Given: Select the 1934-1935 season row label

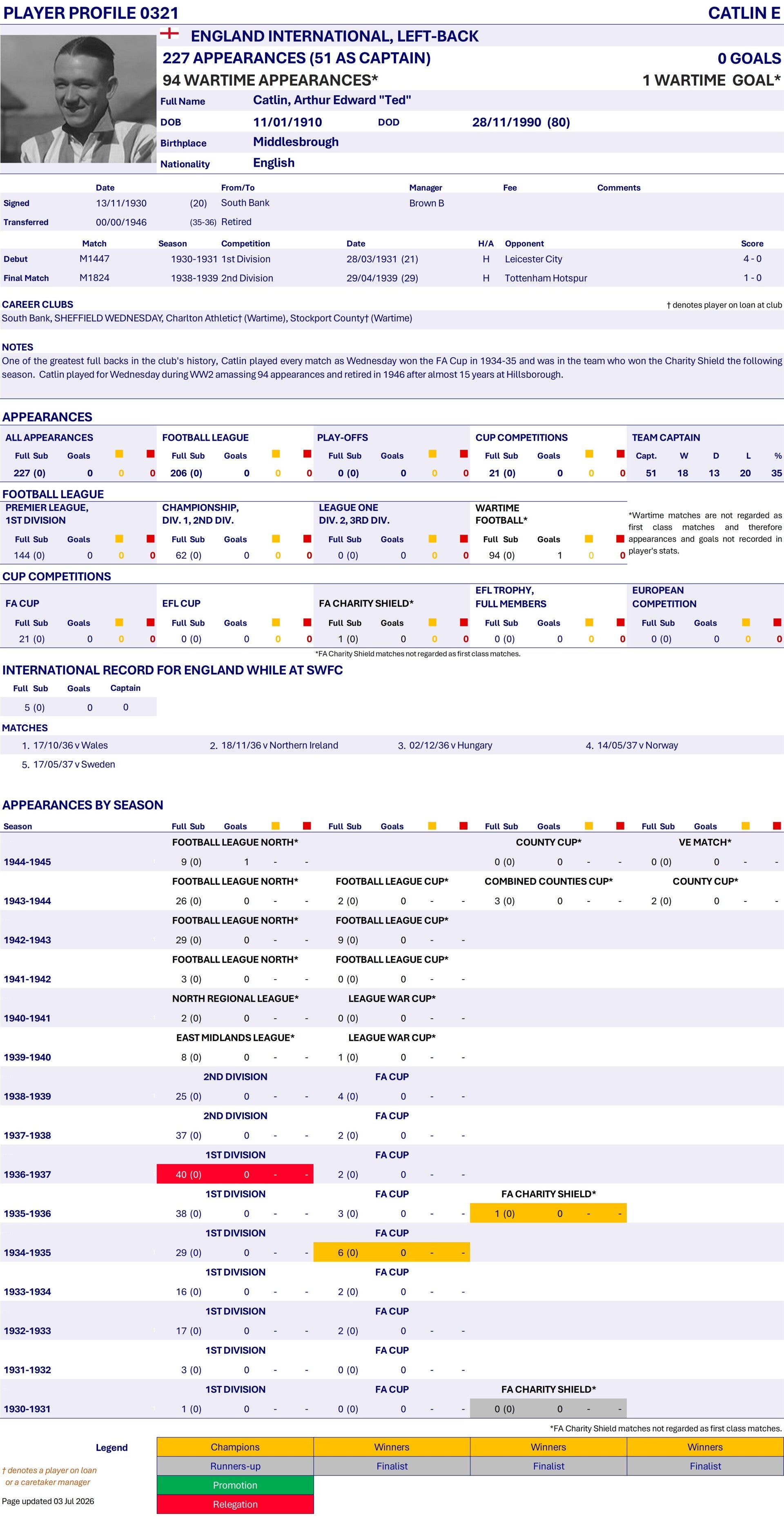Looking at the screenshot, I should pyautogui.click(x=27, y=1252).
